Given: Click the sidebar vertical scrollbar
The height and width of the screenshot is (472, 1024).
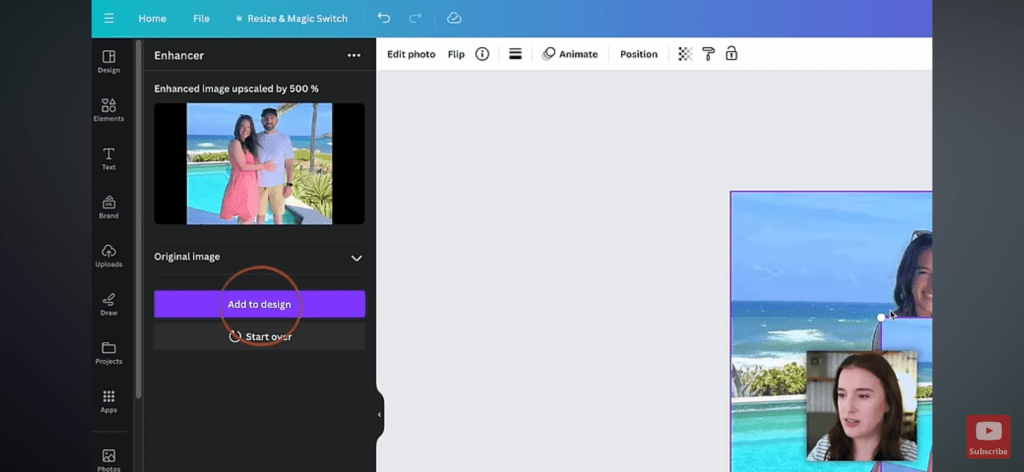Looking at the screenshot, I should [x=138, y=219].
